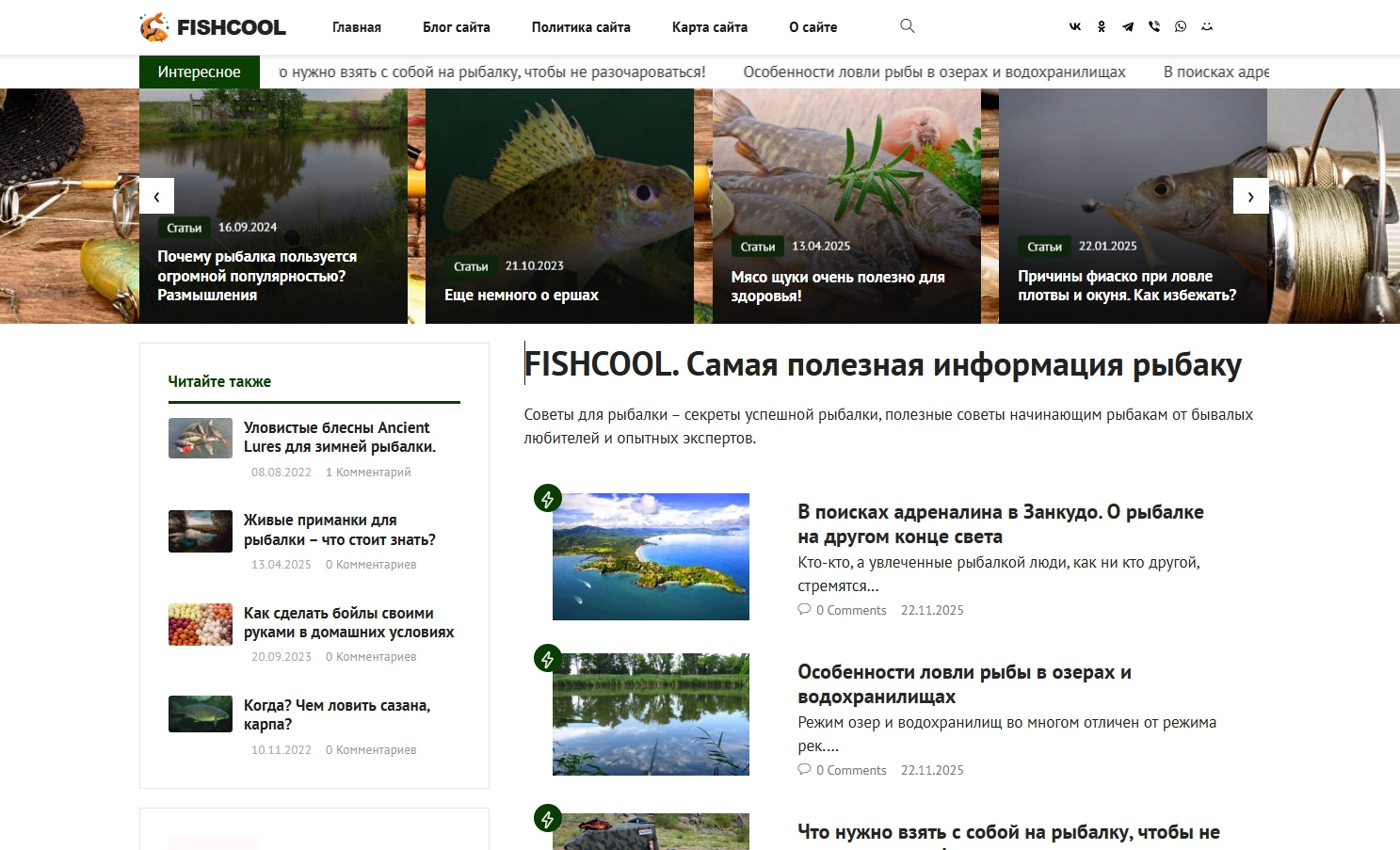This screenshot has height=850, width=1400.
Task: Click island aerial photo thumbnail
Action: 651,556
